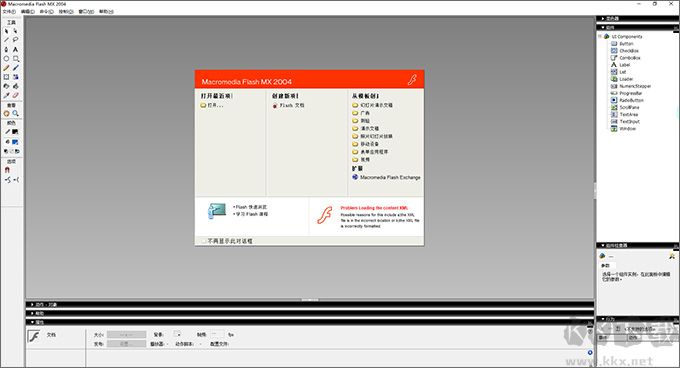Click the Black and White colors button

(x=6, y=151)
